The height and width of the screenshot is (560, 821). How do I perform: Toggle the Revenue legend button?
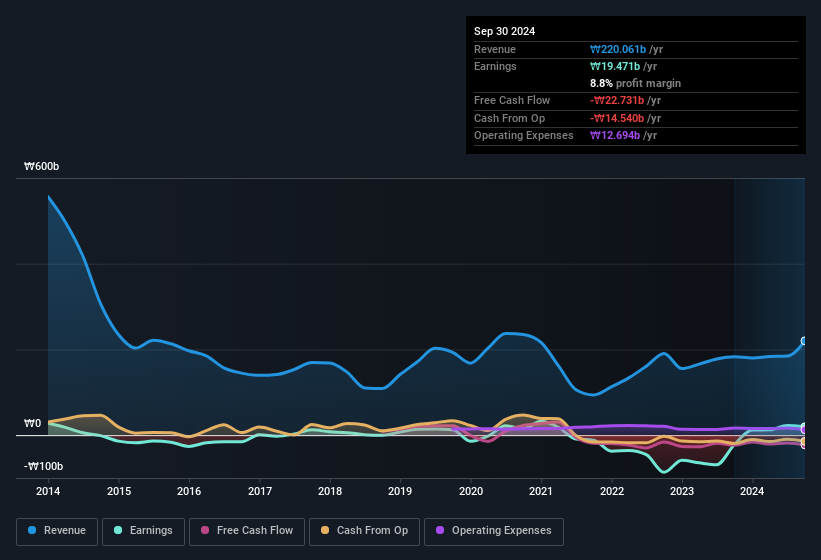(57, 530)
